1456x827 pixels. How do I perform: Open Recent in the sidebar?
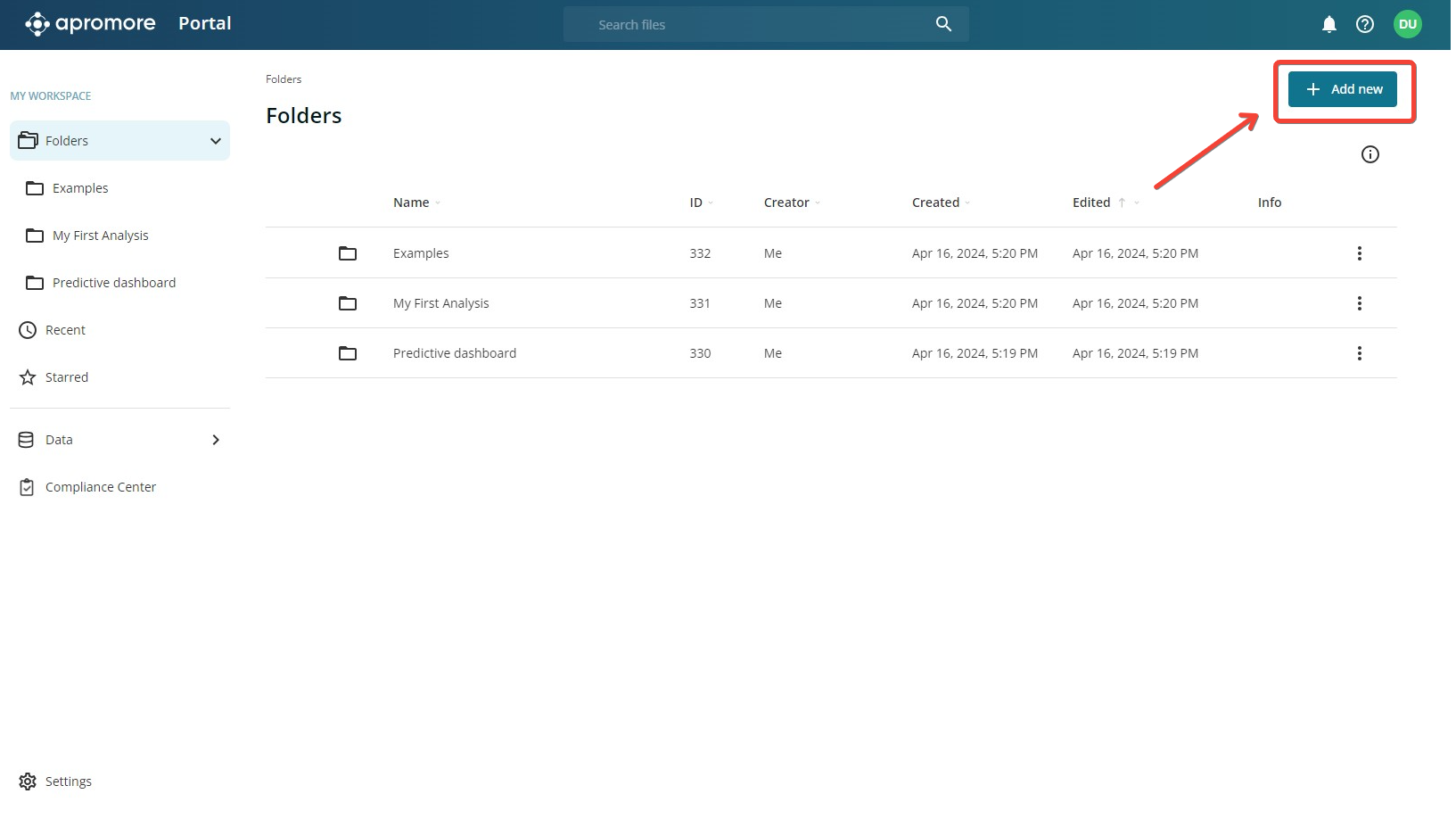click(x=65, y=330)
